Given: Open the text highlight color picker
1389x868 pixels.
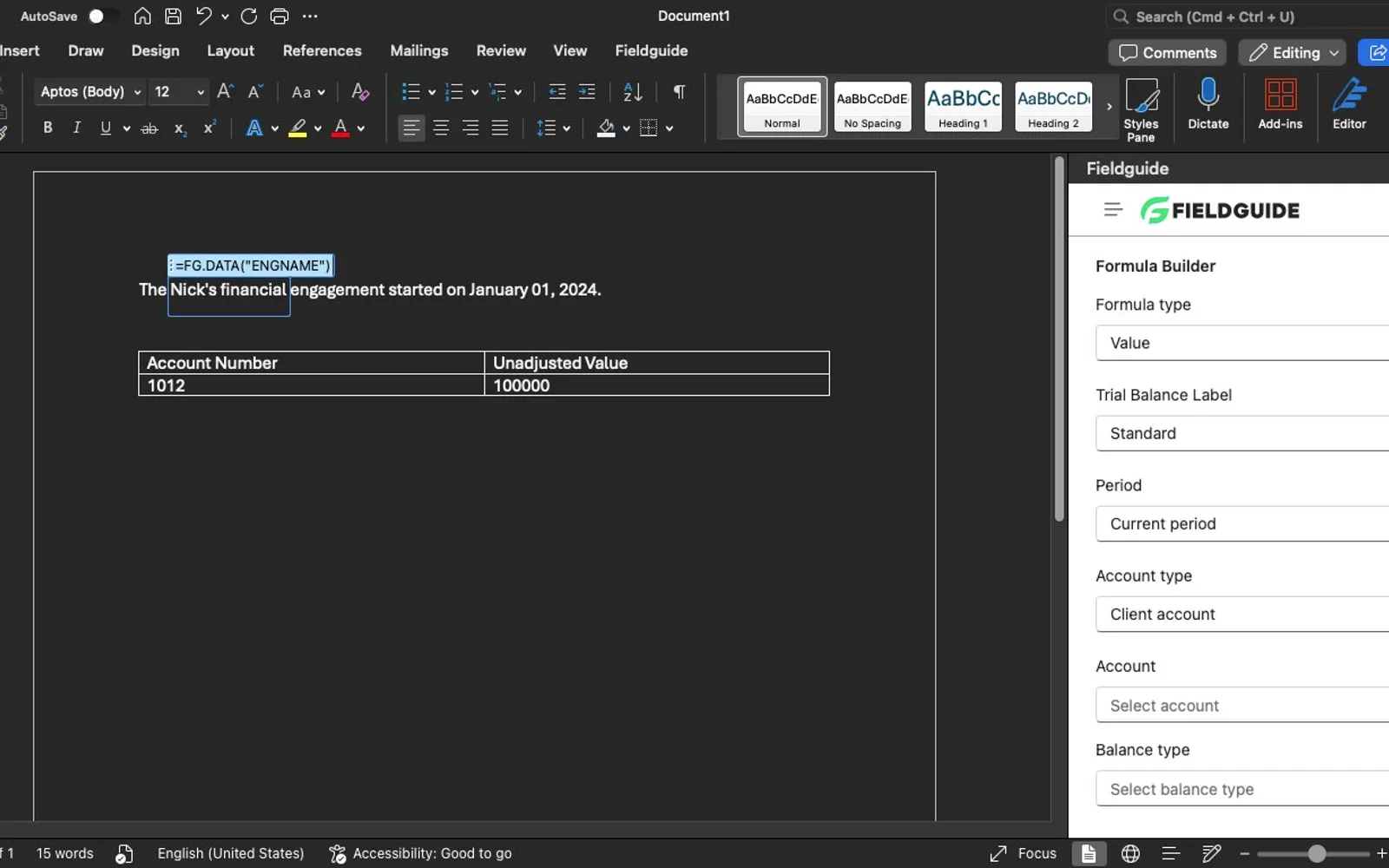Looking at the screenshot, I should 318,128.
